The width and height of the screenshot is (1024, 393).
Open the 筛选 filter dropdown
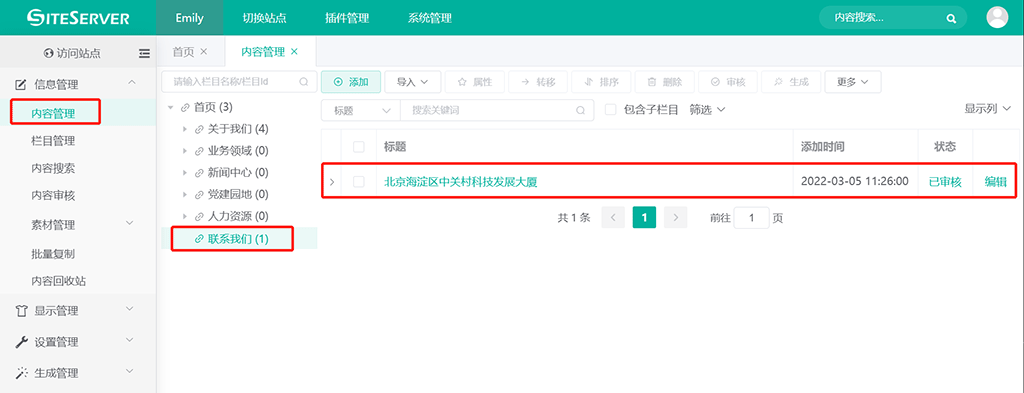(708, 110)
